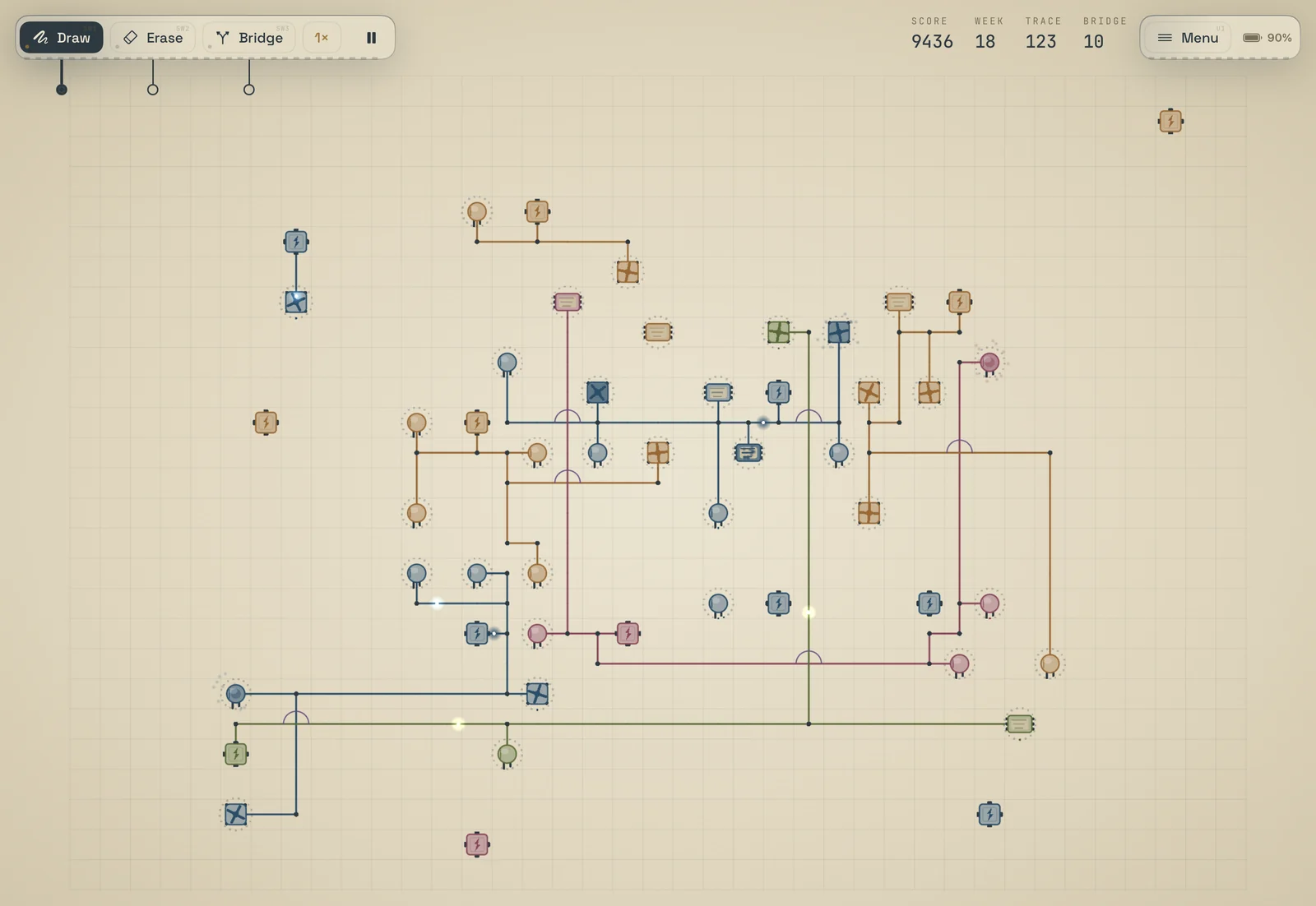Click the lone orange power node at left
Screen dimensions: 1316x906
(x=266, y=423)
